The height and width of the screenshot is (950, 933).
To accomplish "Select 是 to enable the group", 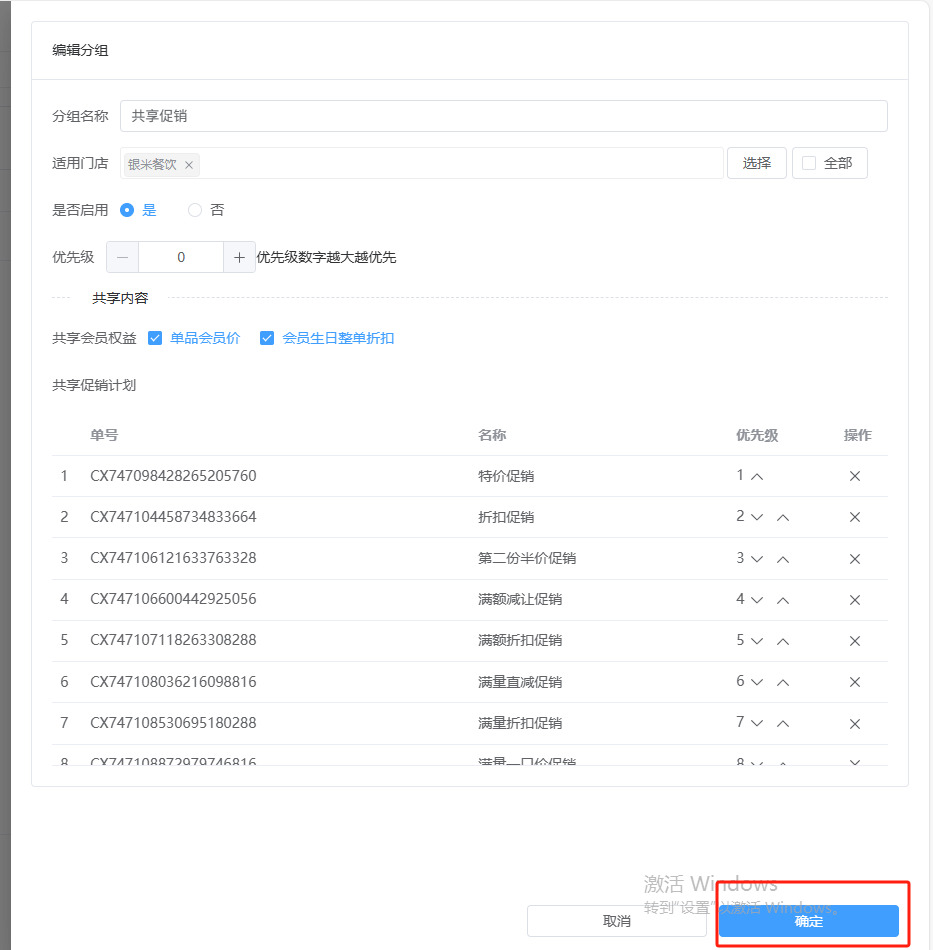I will click(127, 210).
